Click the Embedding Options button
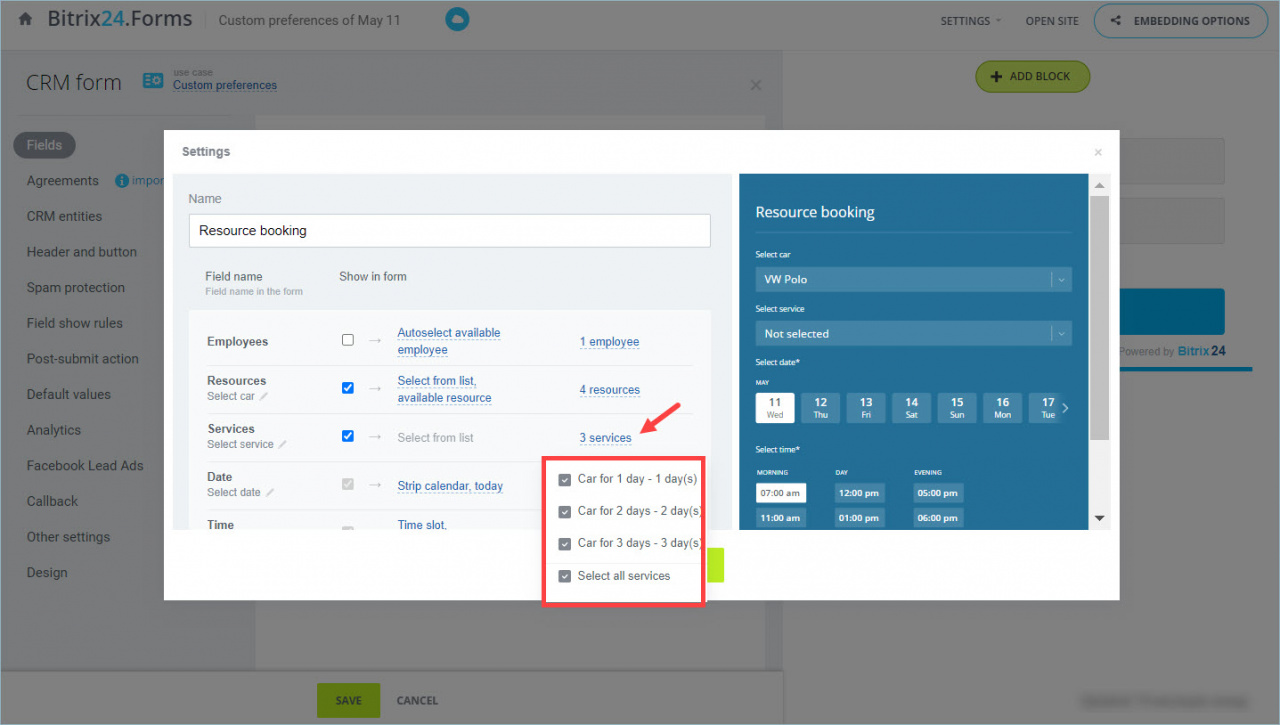 [x=1179, y=20]
